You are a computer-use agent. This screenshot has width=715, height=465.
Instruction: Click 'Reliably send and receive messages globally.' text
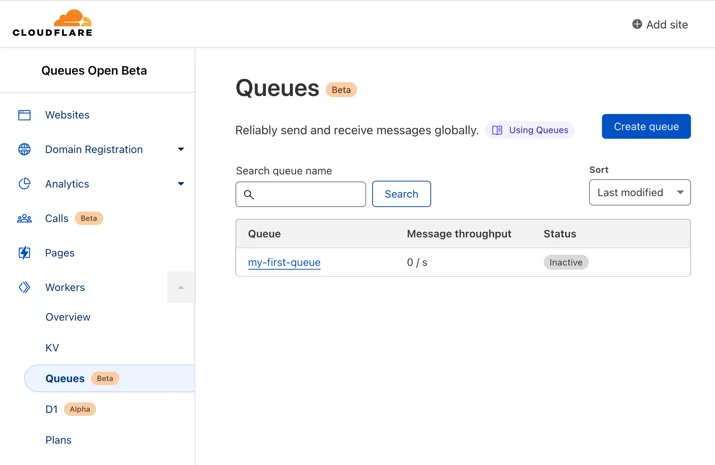pos(357,130)
